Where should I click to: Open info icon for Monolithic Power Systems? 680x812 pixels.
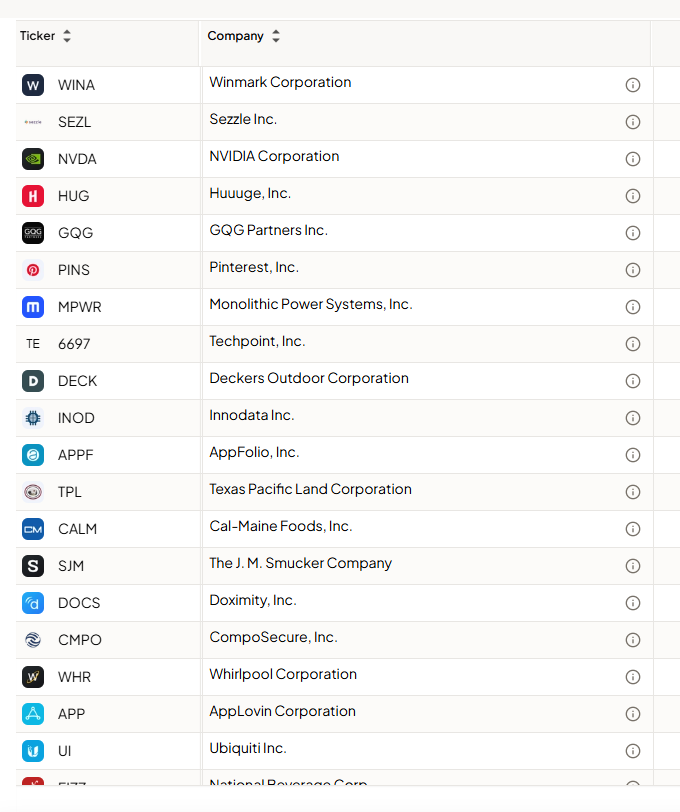(633, 307)
